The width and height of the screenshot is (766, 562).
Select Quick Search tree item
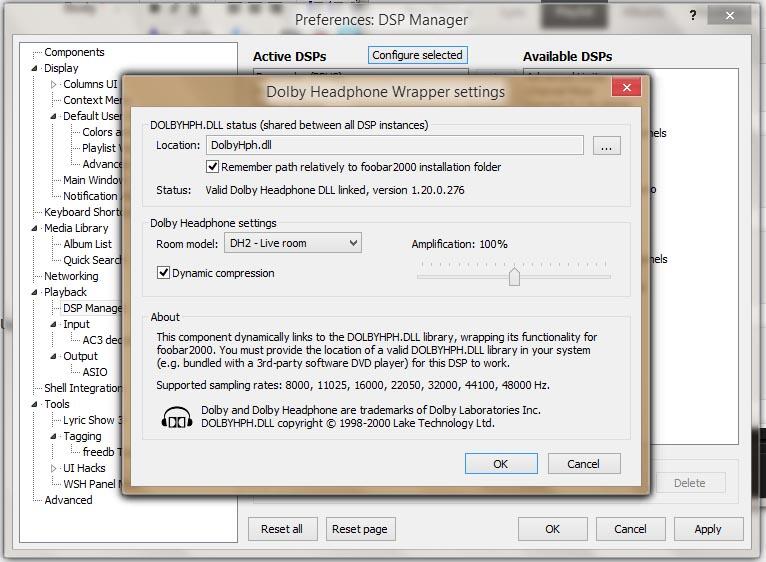(92, 260)
